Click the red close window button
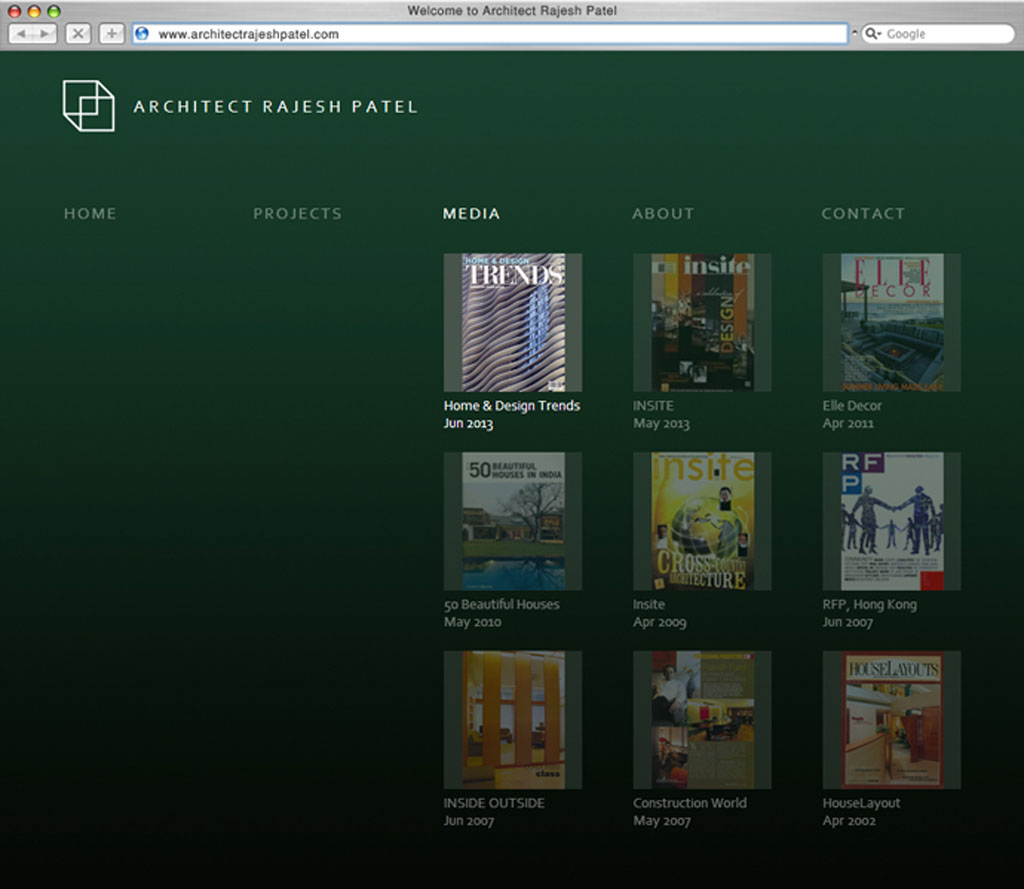Screen dimensions: 1024x889 point(14,11)
